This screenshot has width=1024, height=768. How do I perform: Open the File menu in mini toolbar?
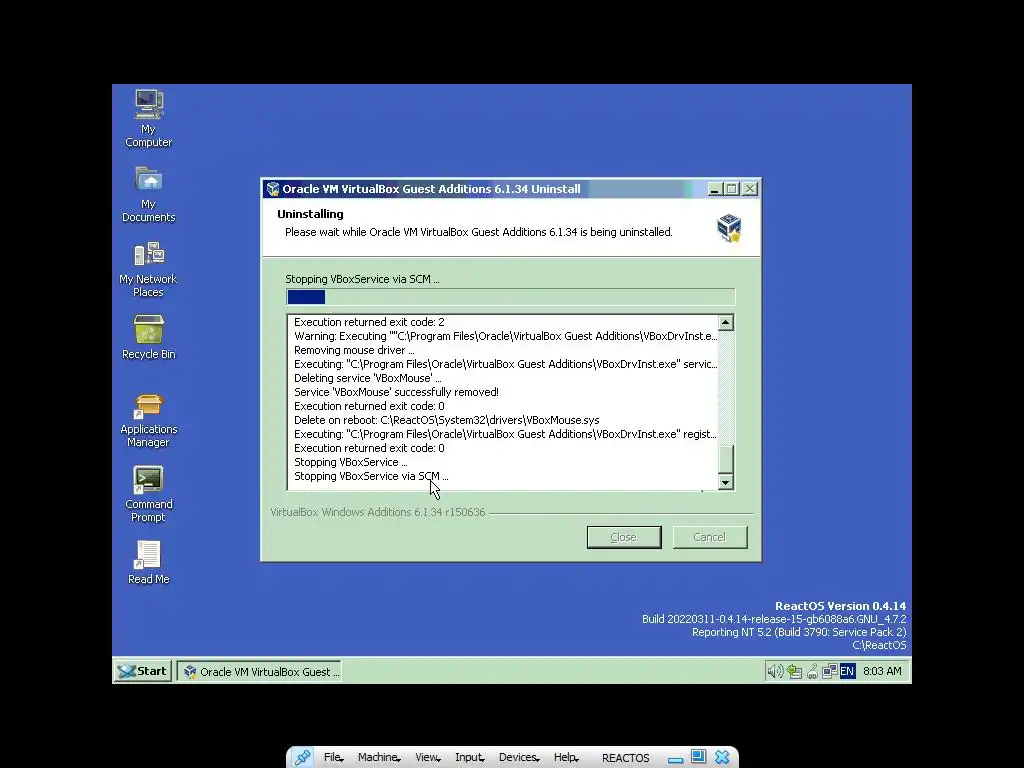[333, 758]
